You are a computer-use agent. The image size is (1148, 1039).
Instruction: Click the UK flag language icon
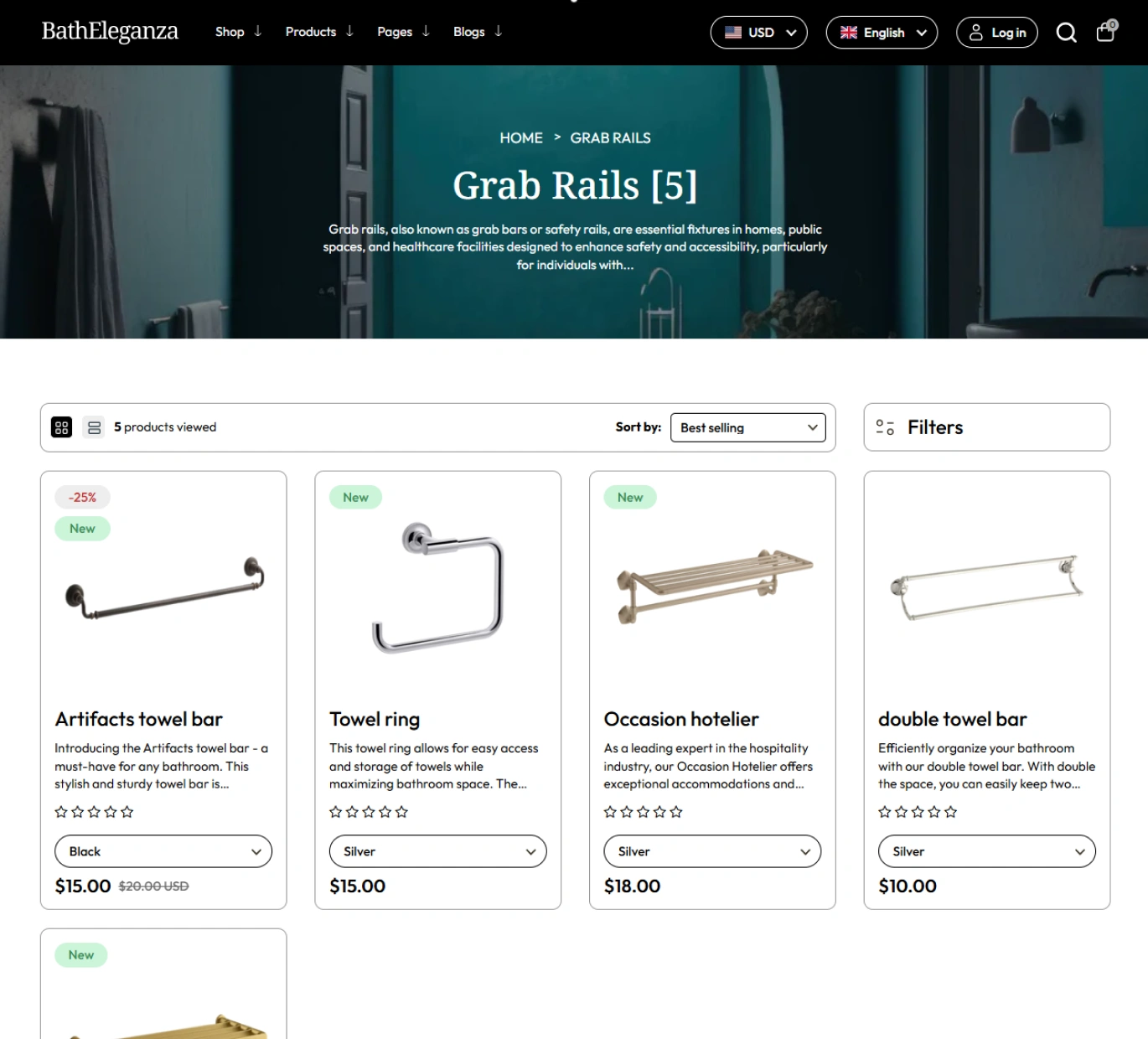(849, 33)
